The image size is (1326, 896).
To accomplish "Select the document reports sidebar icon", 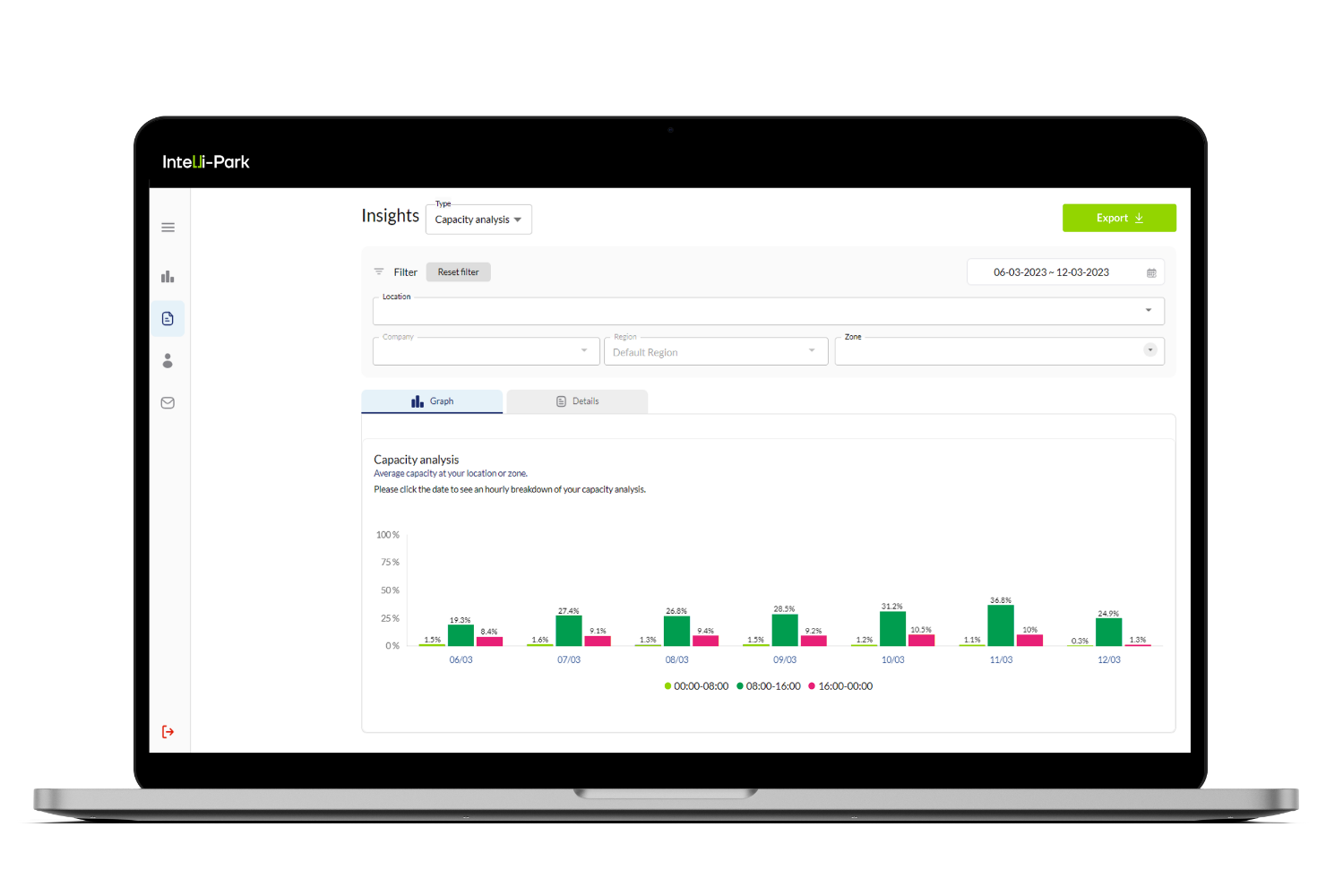I will [168, 319].
